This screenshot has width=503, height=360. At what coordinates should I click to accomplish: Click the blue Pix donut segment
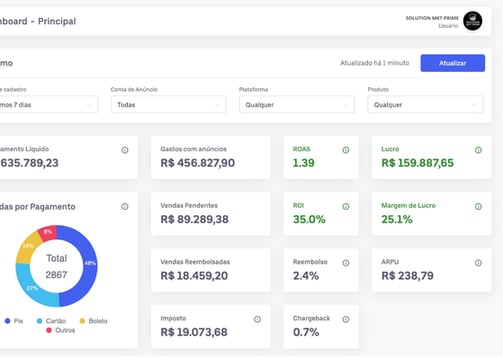(89, 263)
